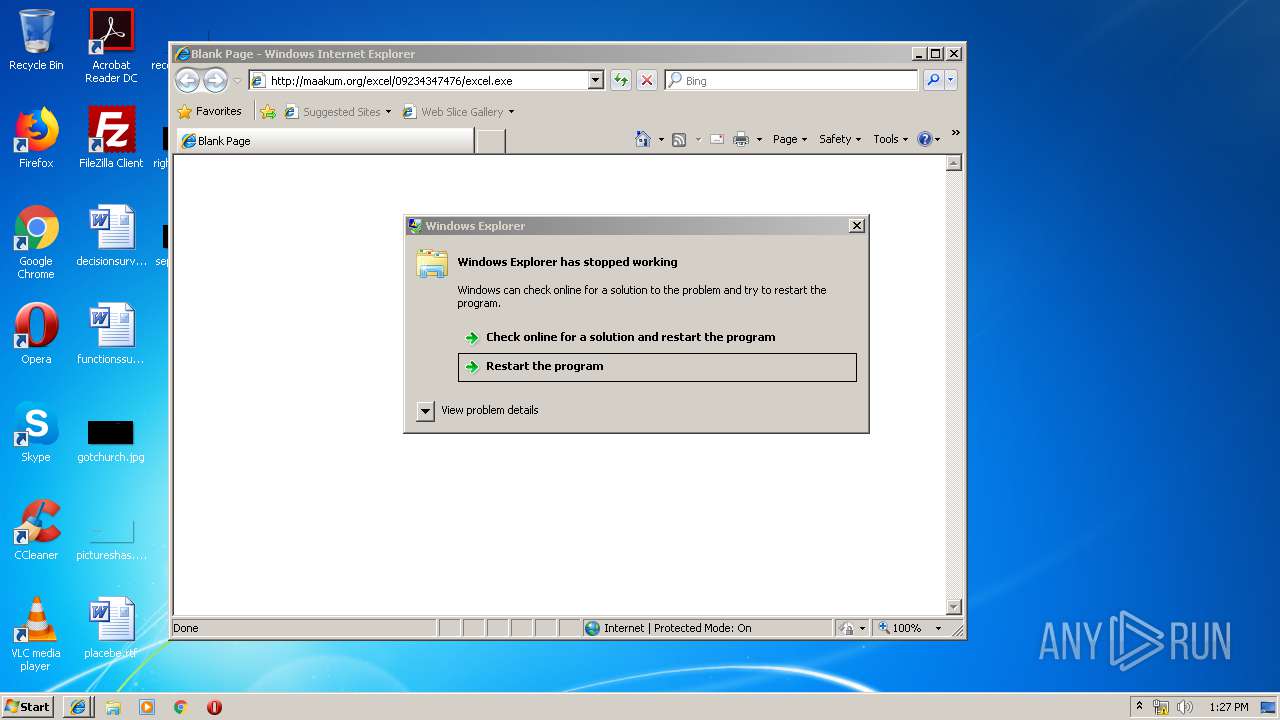Screen dimensions: 1280x720
Task: Click the IE vertical scrollbar down arrow
Action: 954,606
